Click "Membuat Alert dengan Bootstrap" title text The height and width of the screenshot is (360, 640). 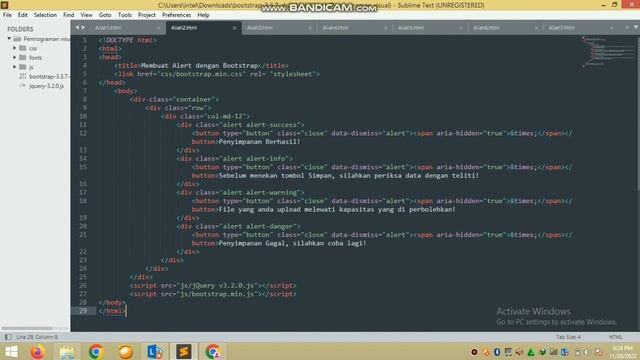tap(200, 65)
